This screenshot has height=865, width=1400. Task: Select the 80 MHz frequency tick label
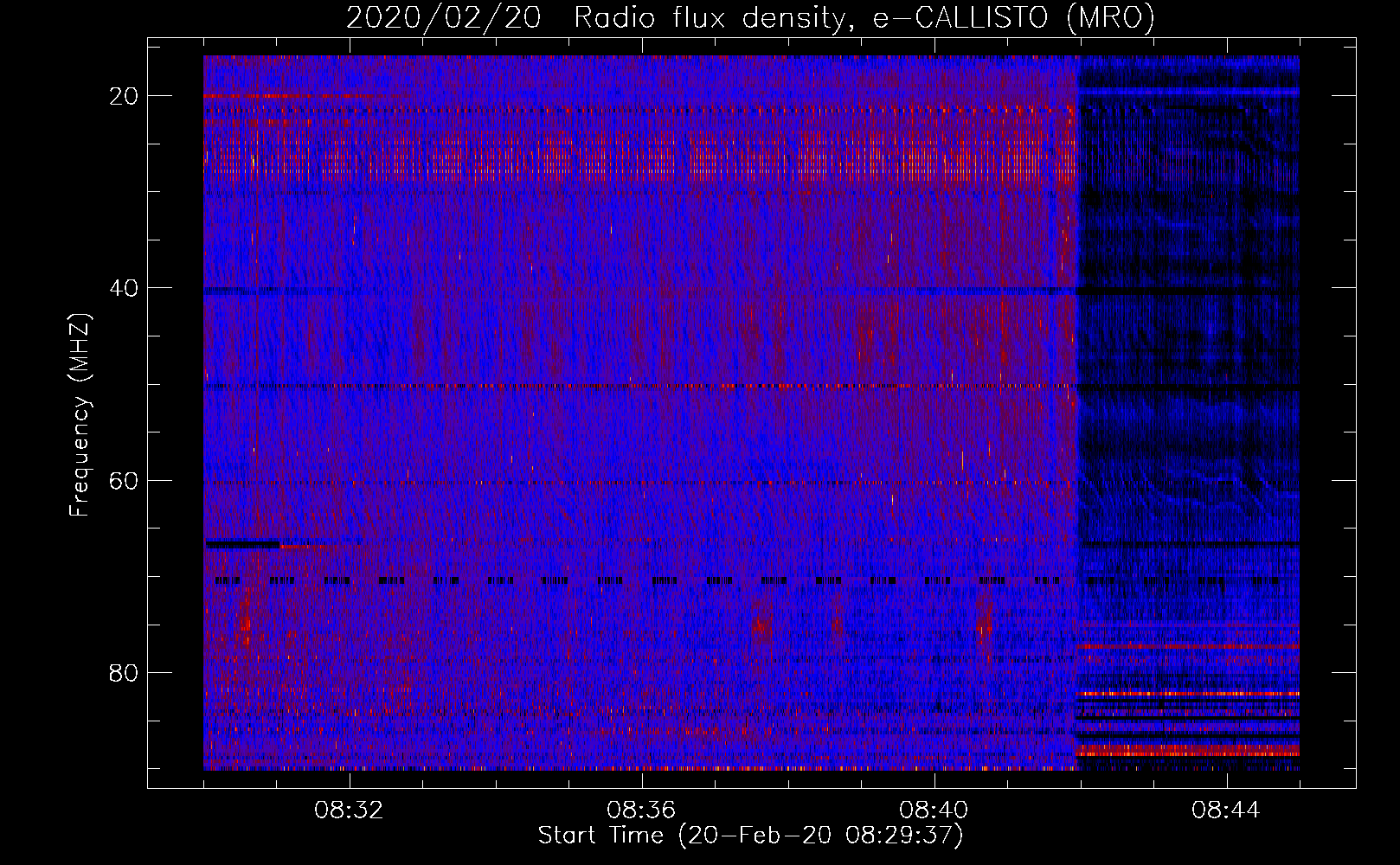click(124, 672)
